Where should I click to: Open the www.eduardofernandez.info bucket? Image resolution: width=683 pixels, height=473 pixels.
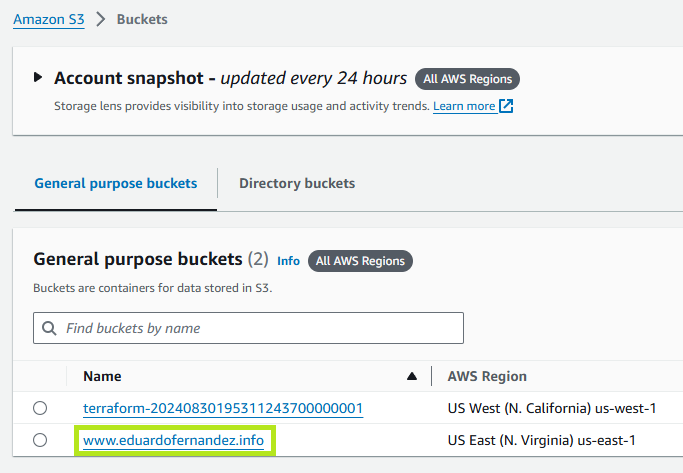173,440
